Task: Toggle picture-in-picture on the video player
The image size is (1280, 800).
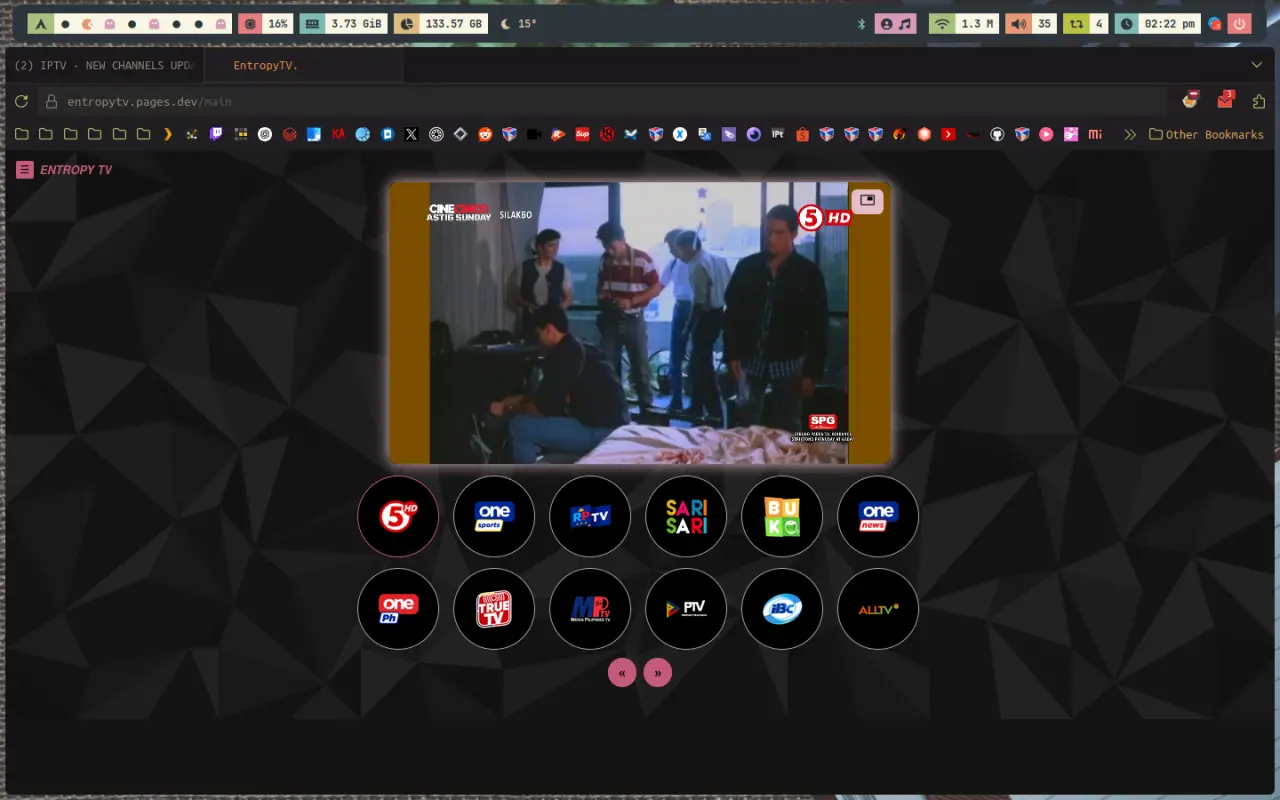Action: [x=867, y=201]
